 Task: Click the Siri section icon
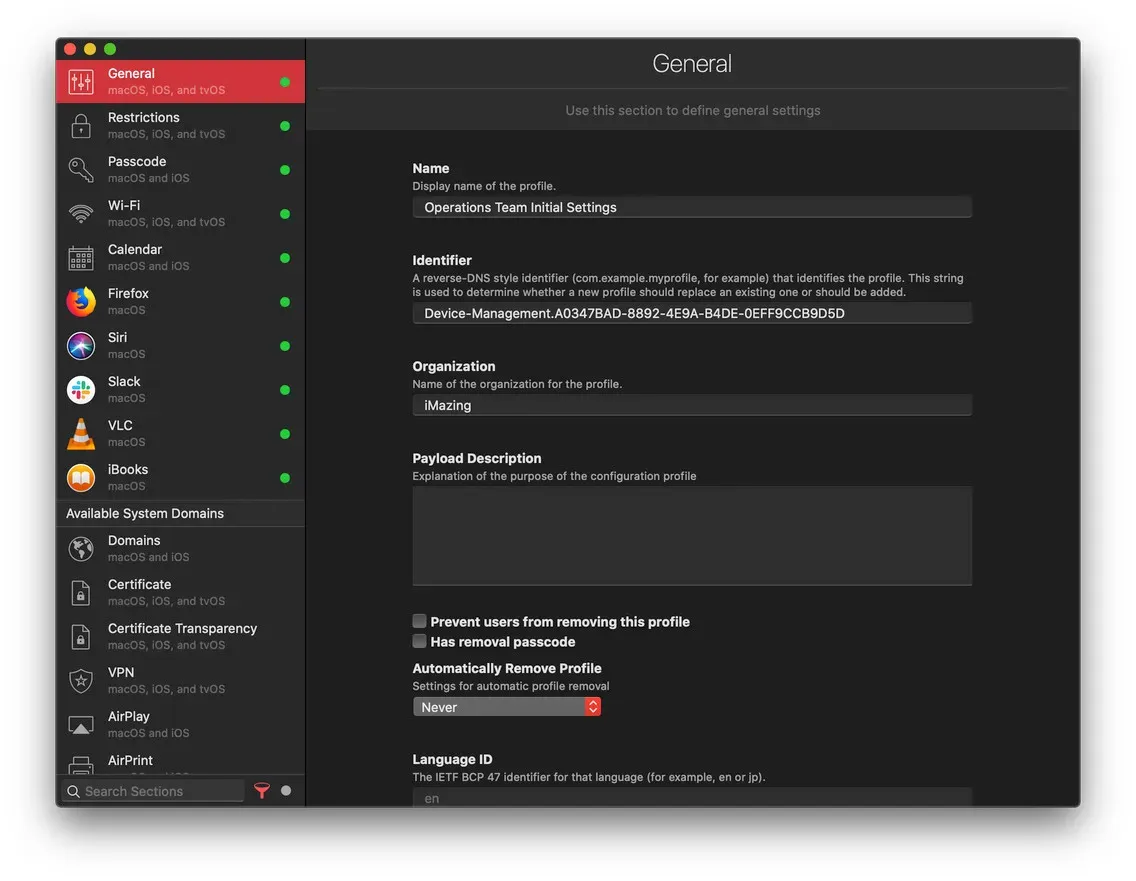(81, 344)
